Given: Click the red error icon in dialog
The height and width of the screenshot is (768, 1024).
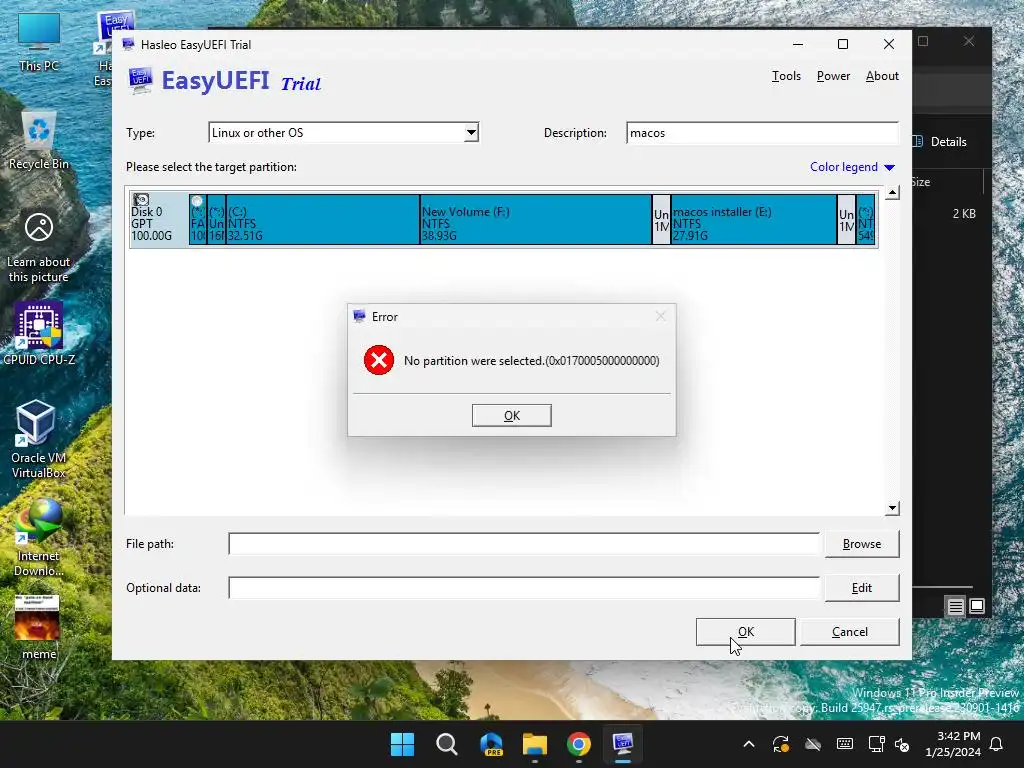Looking at the screenshot, I should [379, 360].
